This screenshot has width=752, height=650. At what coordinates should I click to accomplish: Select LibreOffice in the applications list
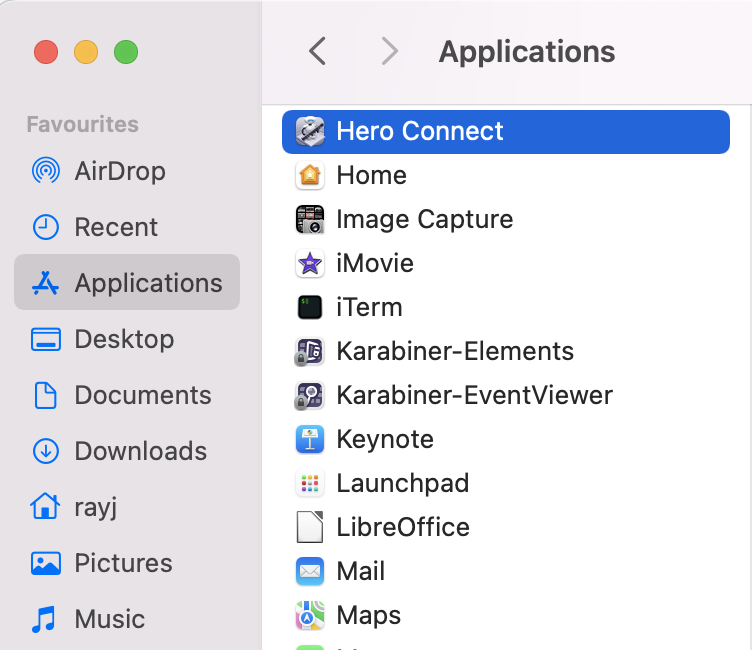pos(506,527)
